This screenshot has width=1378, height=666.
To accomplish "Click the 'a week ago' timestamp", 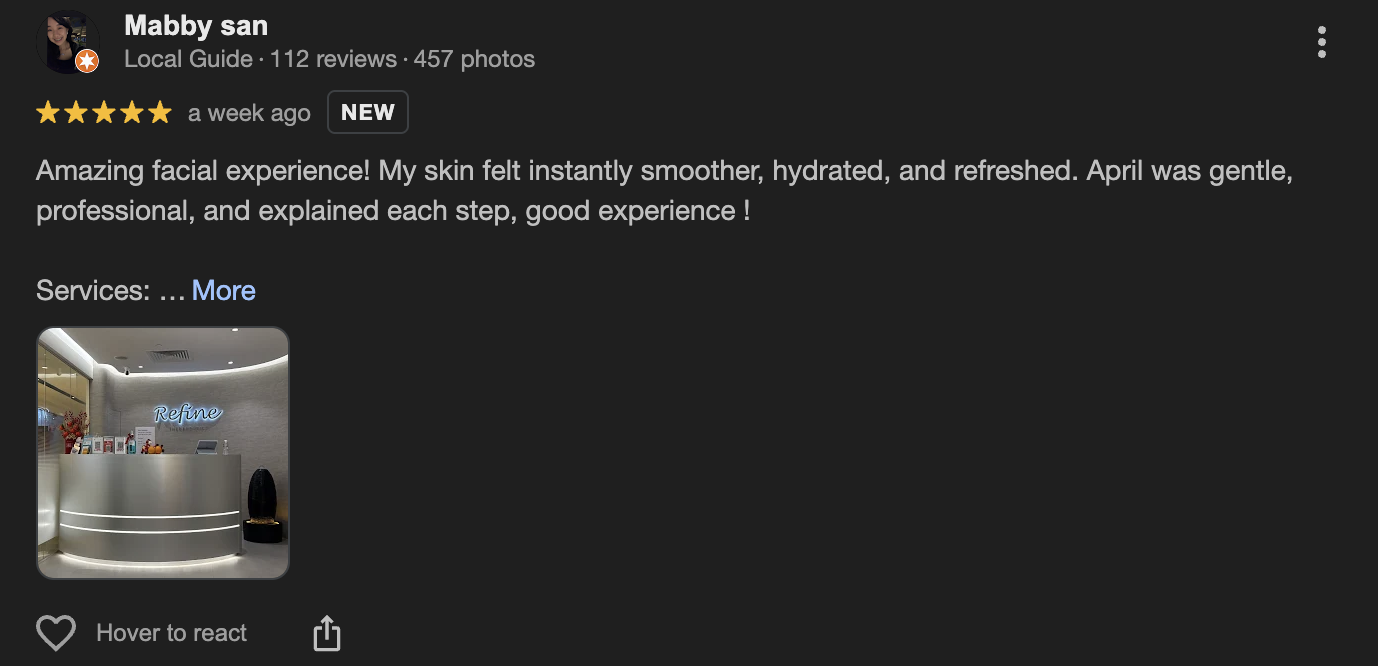I will 249,113.
